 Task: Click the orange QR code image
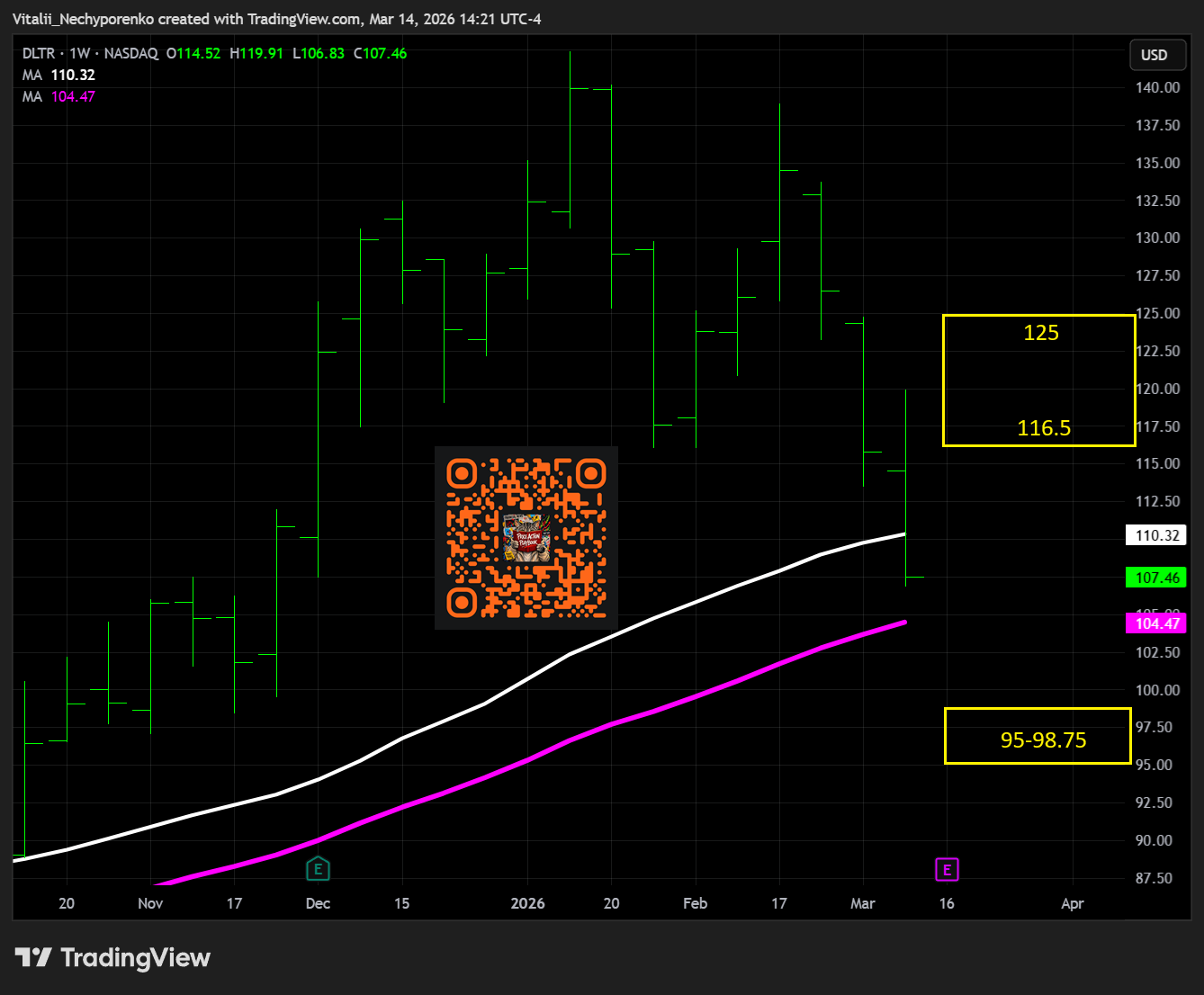(526, 538)
